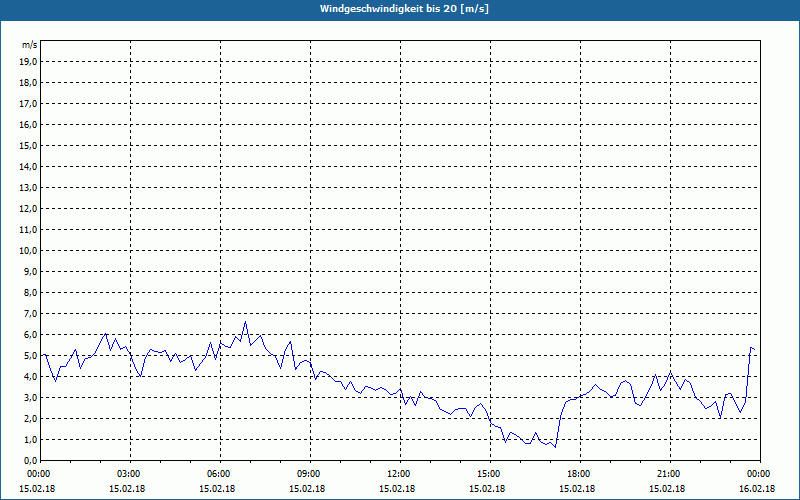The image size is (800, 500).
Task: Select the 1,0 y-axis label
Action: click(31, 439)
